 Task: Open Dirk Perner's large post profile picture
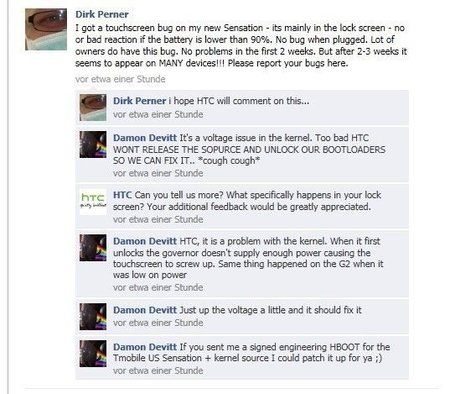click(46, 29)
